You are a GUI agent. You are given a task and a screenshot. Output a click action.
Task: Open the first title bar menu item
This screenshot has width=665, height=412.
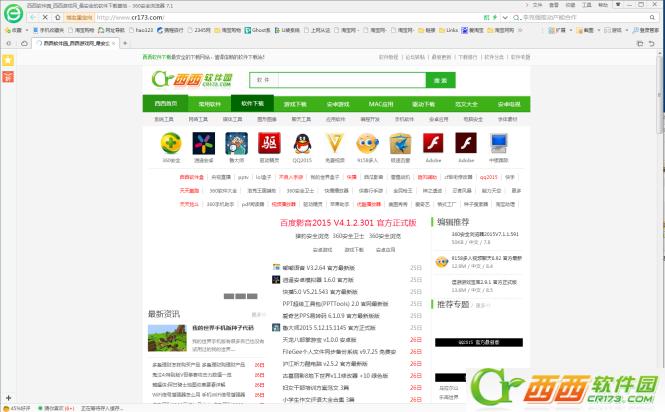coord(537,5)
